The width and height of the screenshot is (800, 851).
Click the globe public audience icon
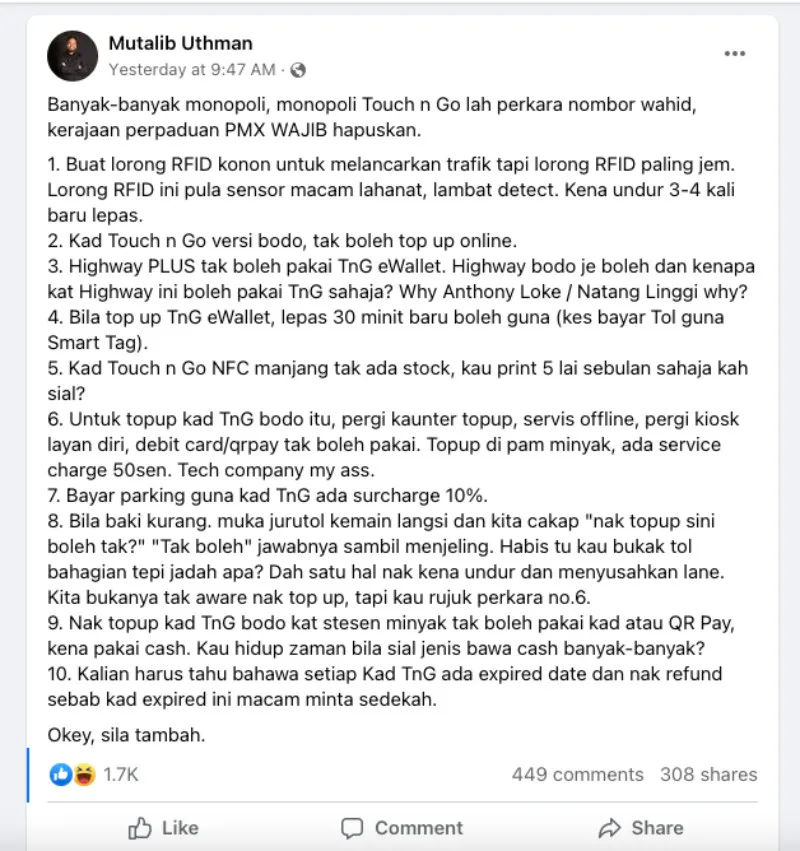click(x=297, y=70)
